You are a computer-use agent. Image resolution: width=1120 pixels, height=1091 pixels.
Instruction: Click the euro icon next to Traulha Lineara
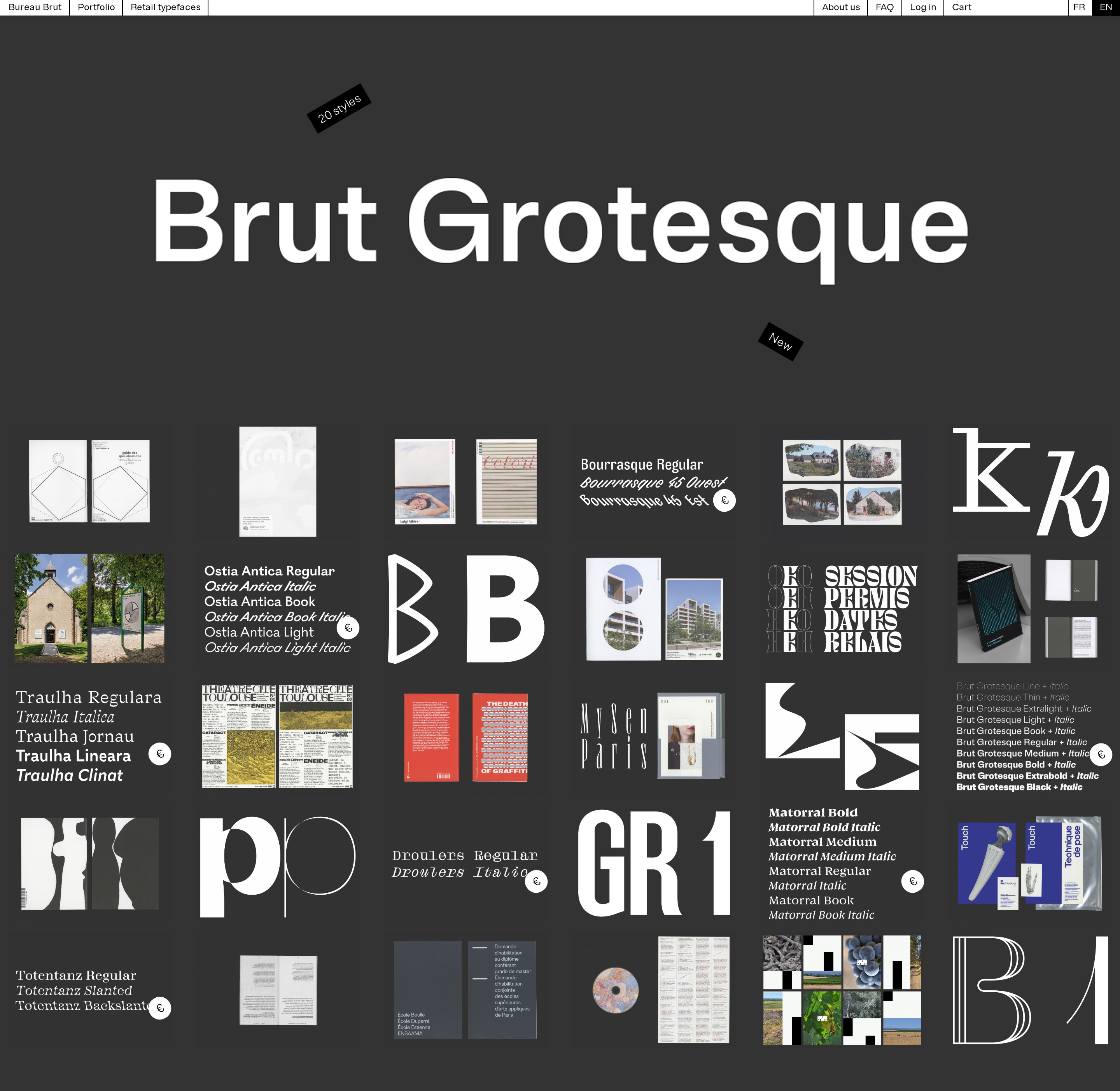[160, 754]
